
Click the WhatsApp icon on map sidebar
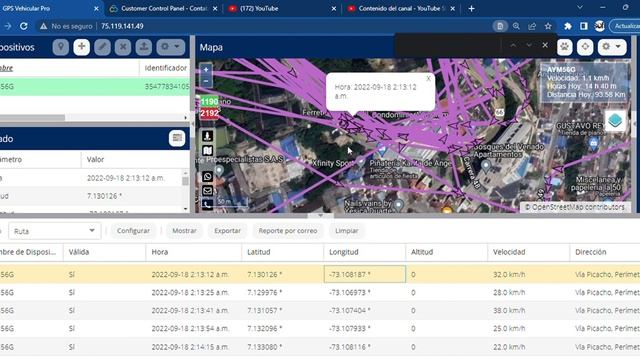207,177
